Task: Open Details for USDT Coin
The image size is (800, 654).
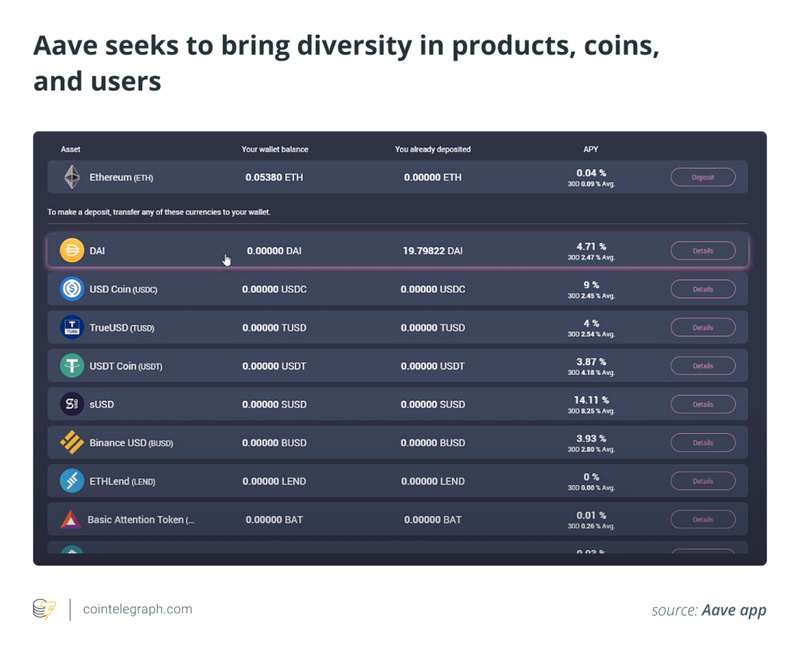Action: [702, 366]
